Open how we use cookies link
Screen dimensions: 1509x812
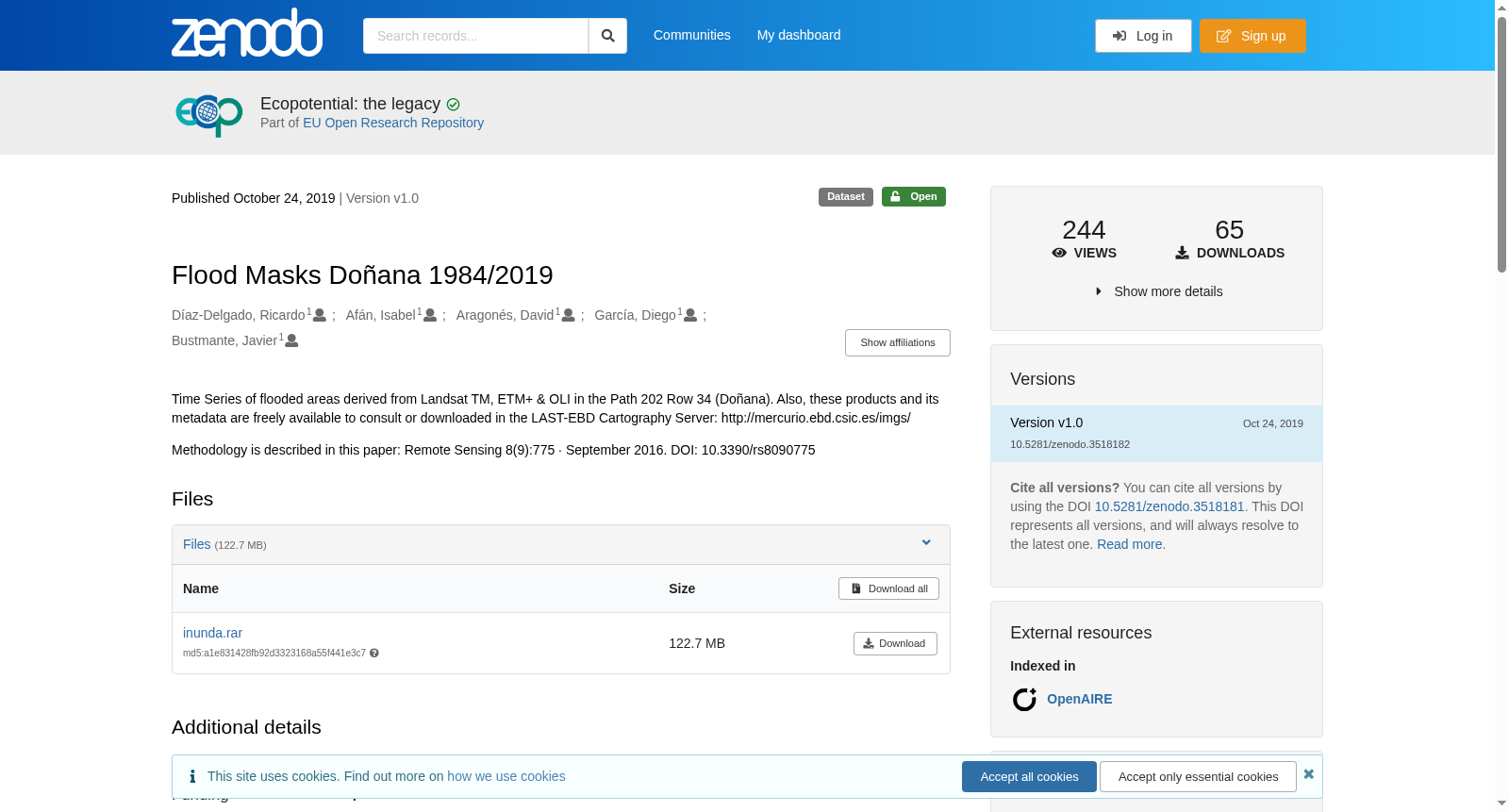(x=506, y=776)
